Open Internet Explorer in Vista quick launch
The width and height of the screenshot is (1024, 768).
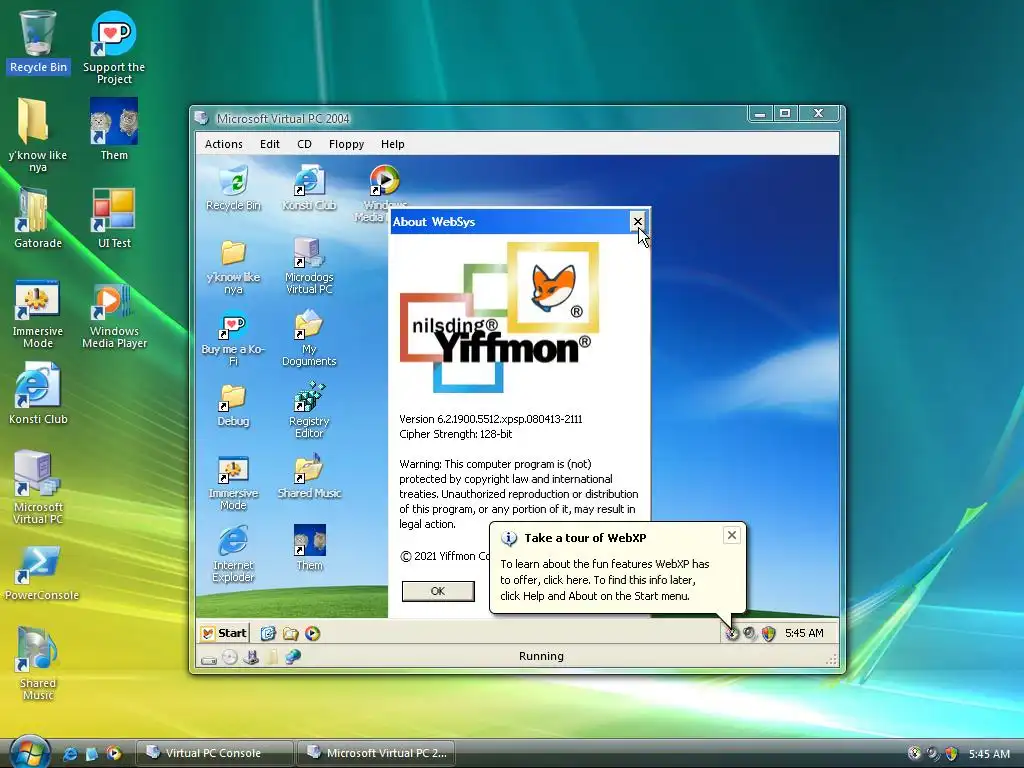[70, 754]
